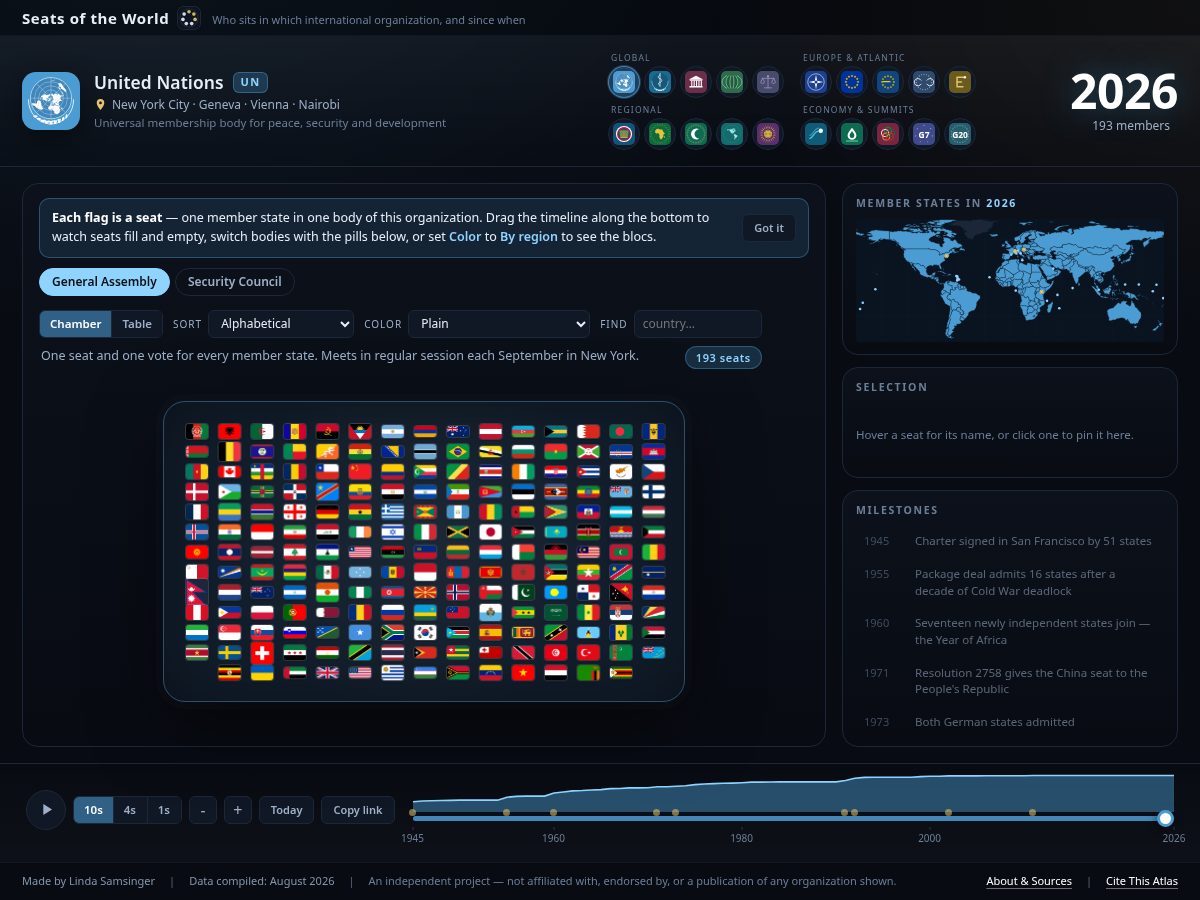Switch to the NATO compass-star icon
This screenshot has width=1200, height=900.
[x=816, y=81]
